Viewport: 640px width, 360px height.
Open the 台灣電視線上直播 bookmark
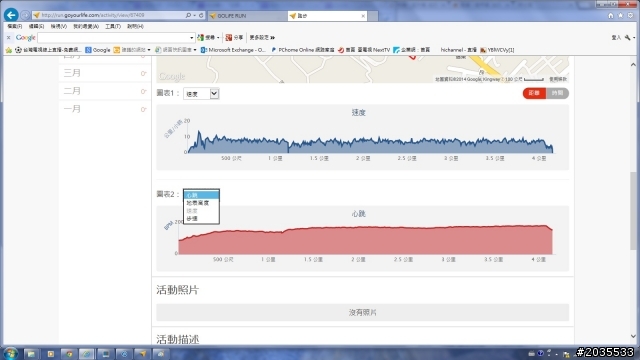pyautogui.click(x=48, y=50)
